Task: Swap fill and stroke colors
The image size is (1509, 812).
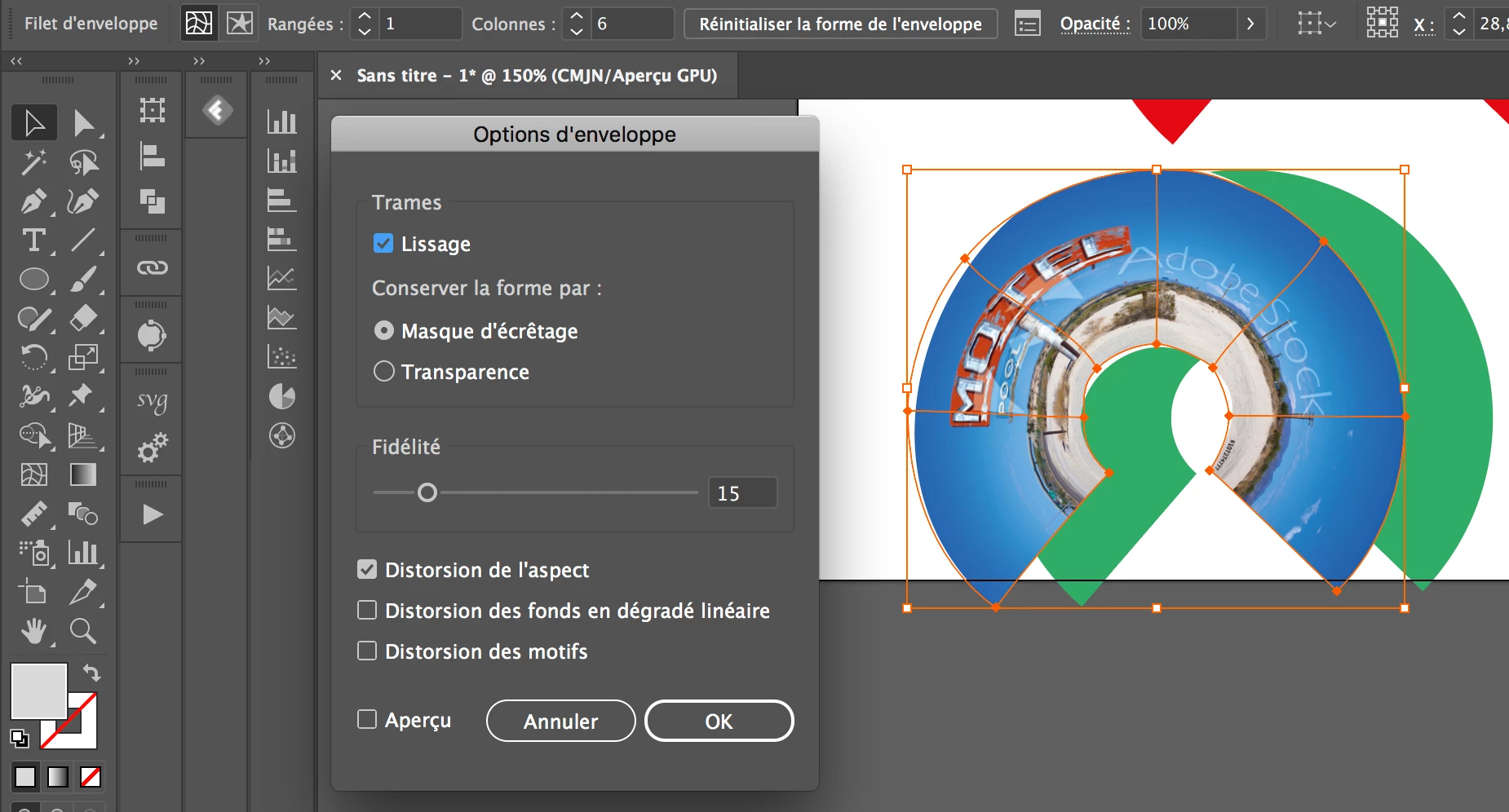Action: (92, 673)
